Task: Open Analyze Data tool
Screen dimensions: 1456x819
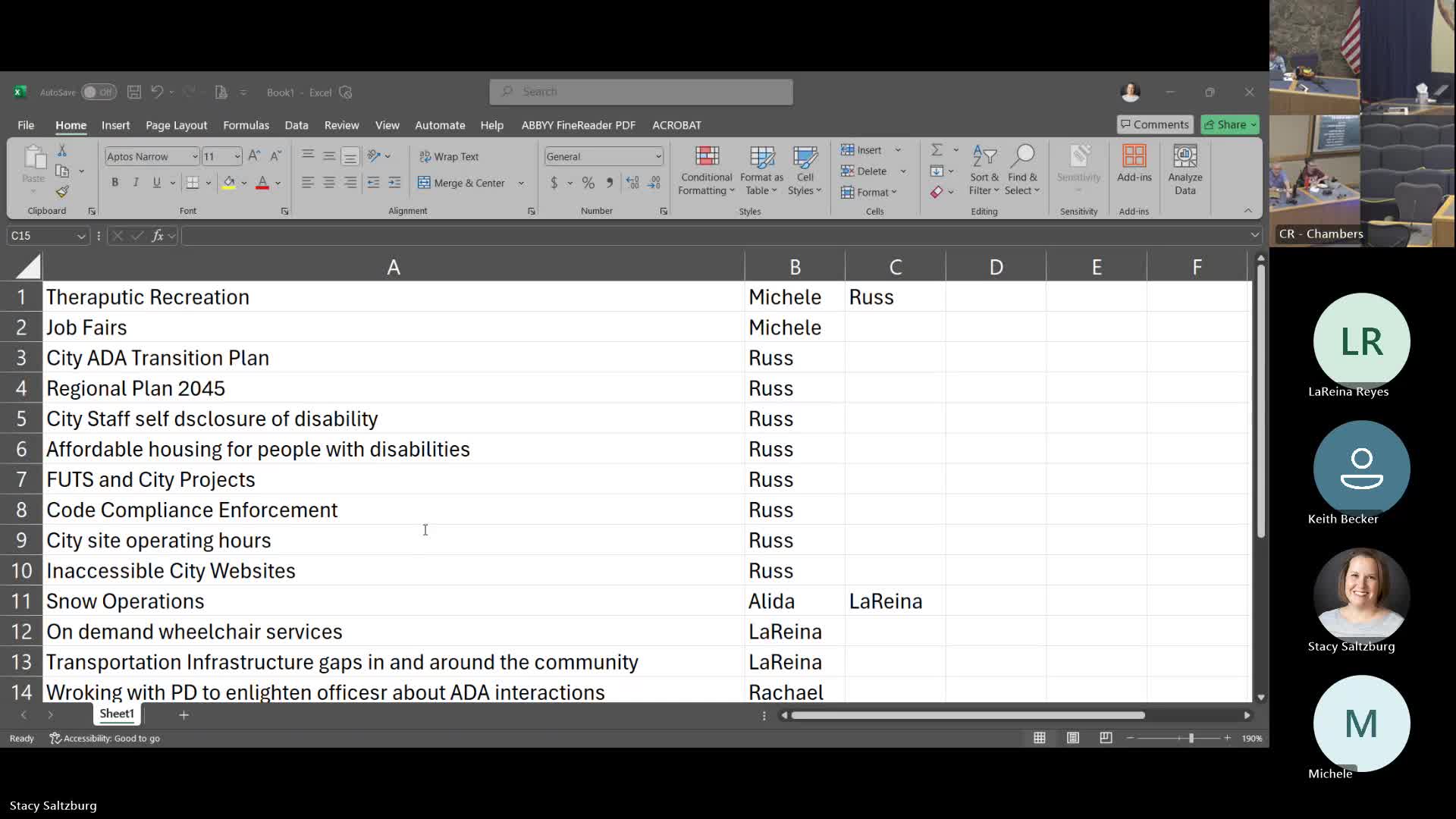Action: click(x=1185, y=171)
